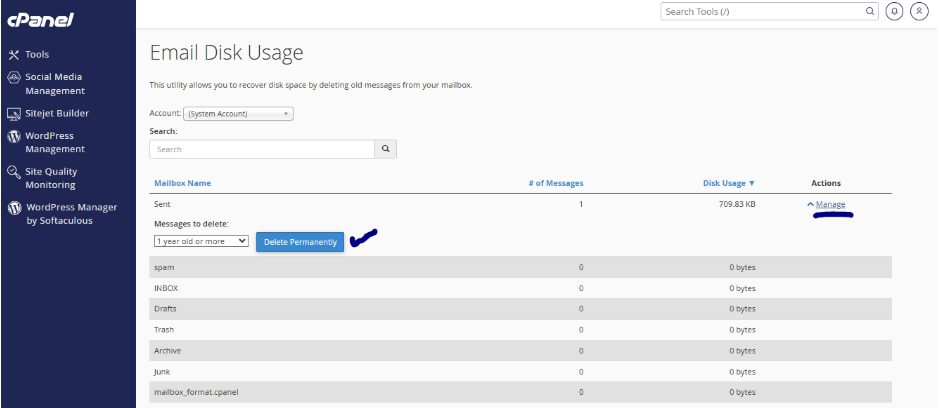Open the Account dropdown (System Account)
The width and height of the screenshot is (939, 408).
pos(238,114)
